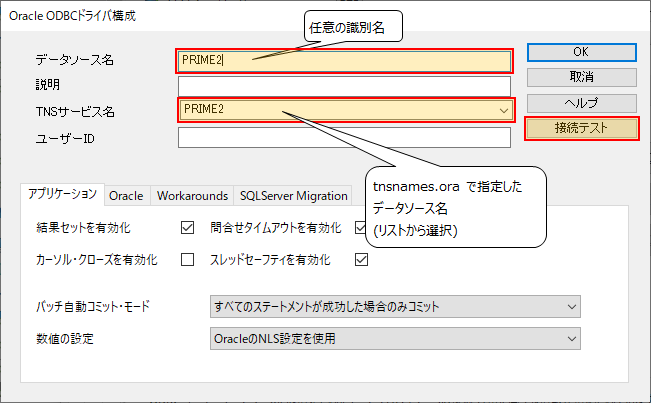Click the OK button

pyautogui.click(x=582, y=52)
